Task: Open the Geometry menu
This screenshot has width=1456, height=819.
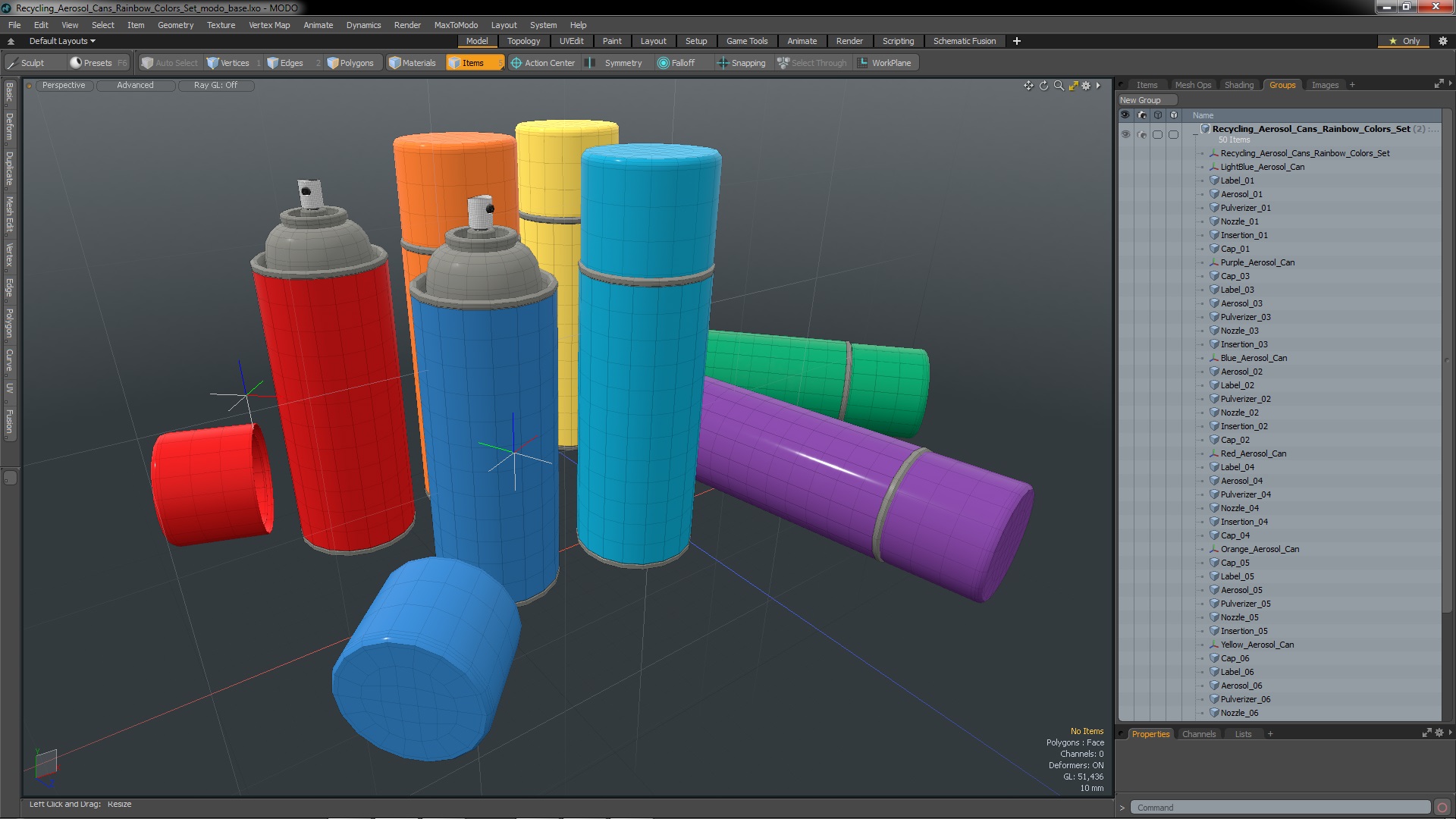Action: 175,25
